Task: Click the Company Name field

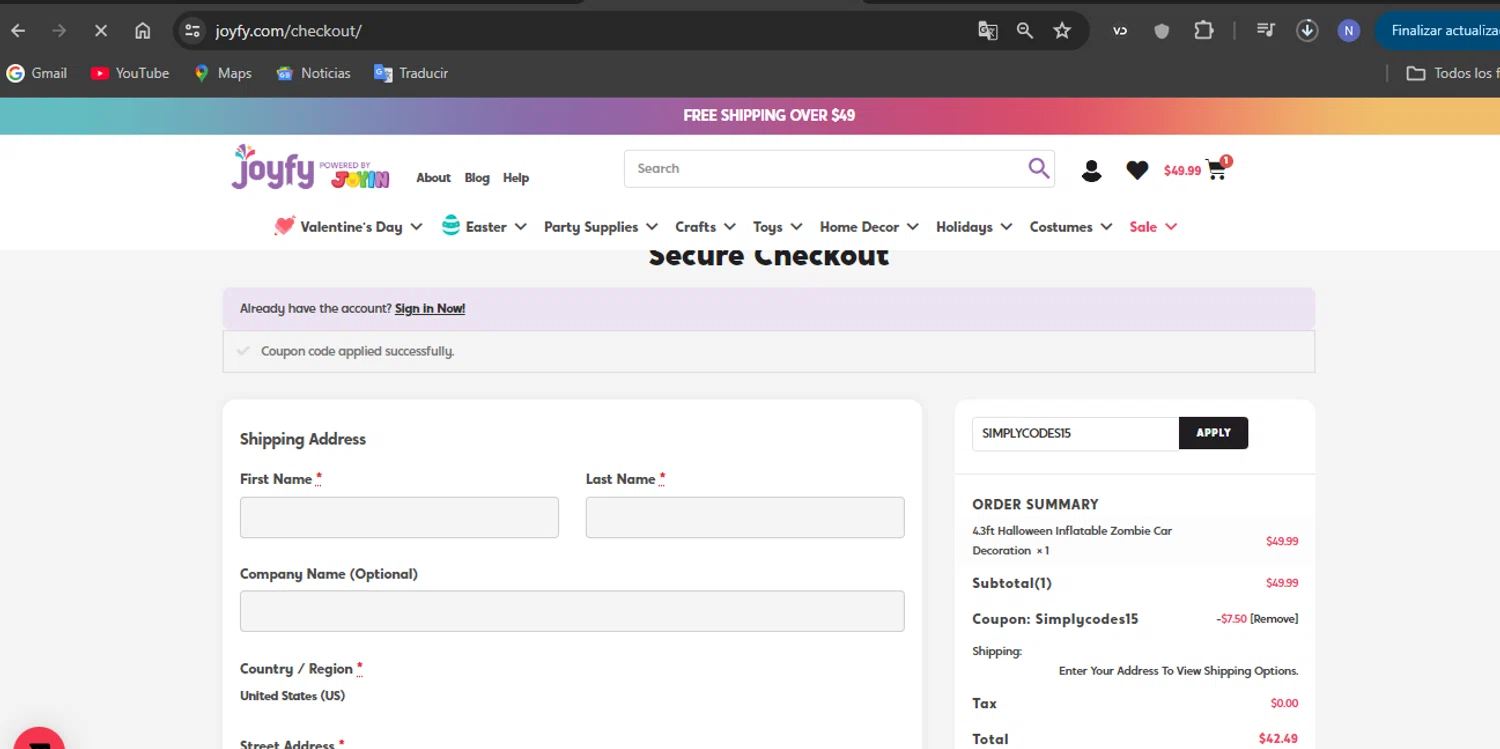Action: coord(572,611)
